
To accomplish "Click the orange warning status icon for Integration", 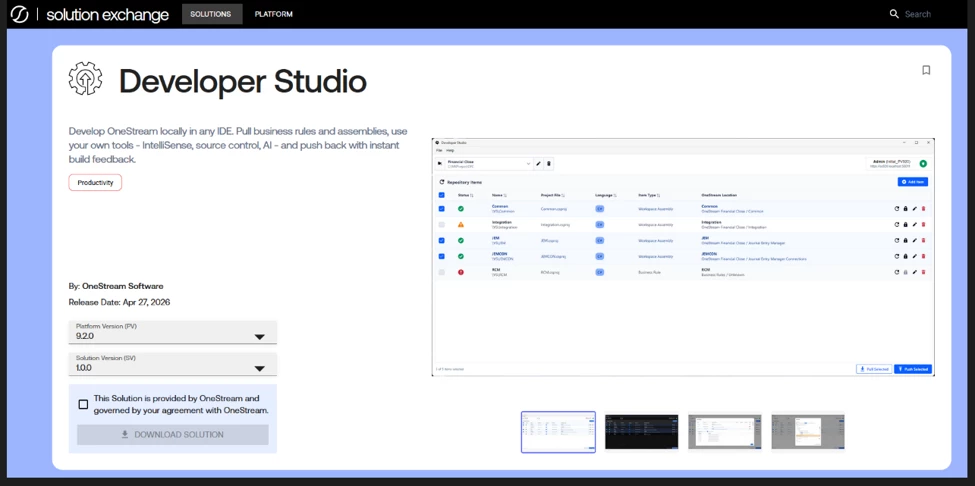I will tap(461, 224).
